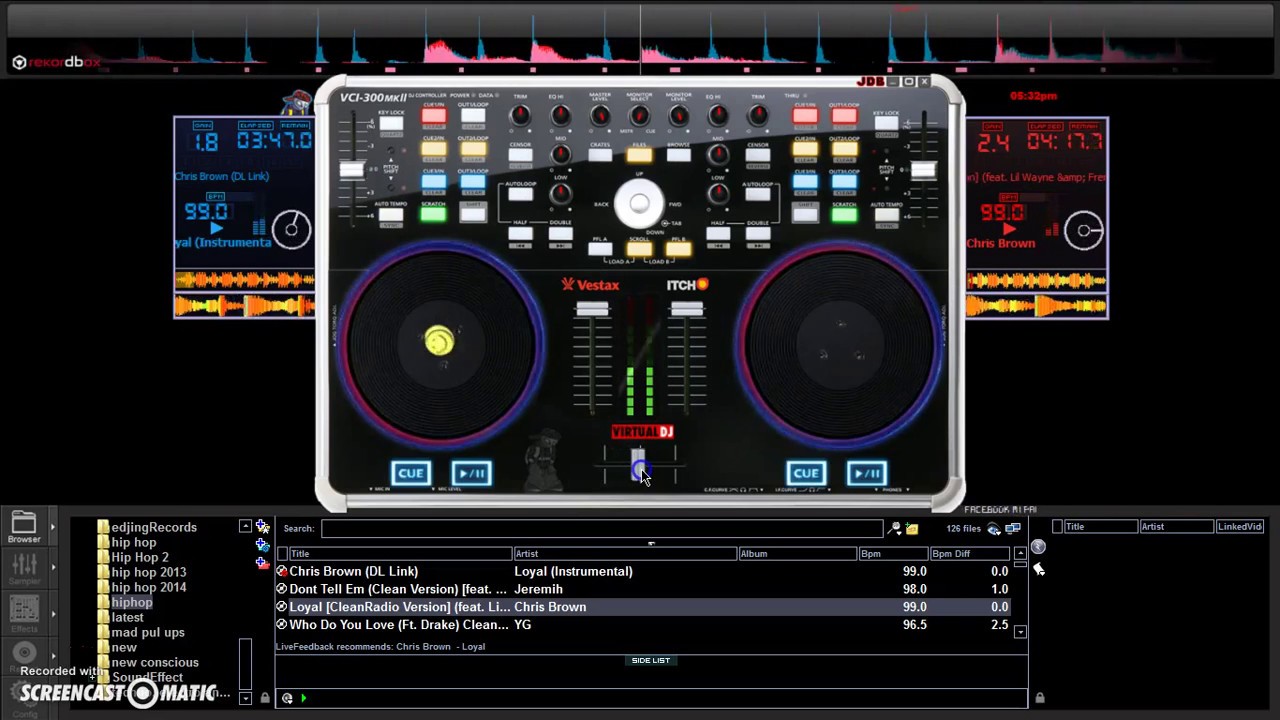The image size is (1280, 720).
Task: Click the FILES yellow button
Action: click(639, 155)
